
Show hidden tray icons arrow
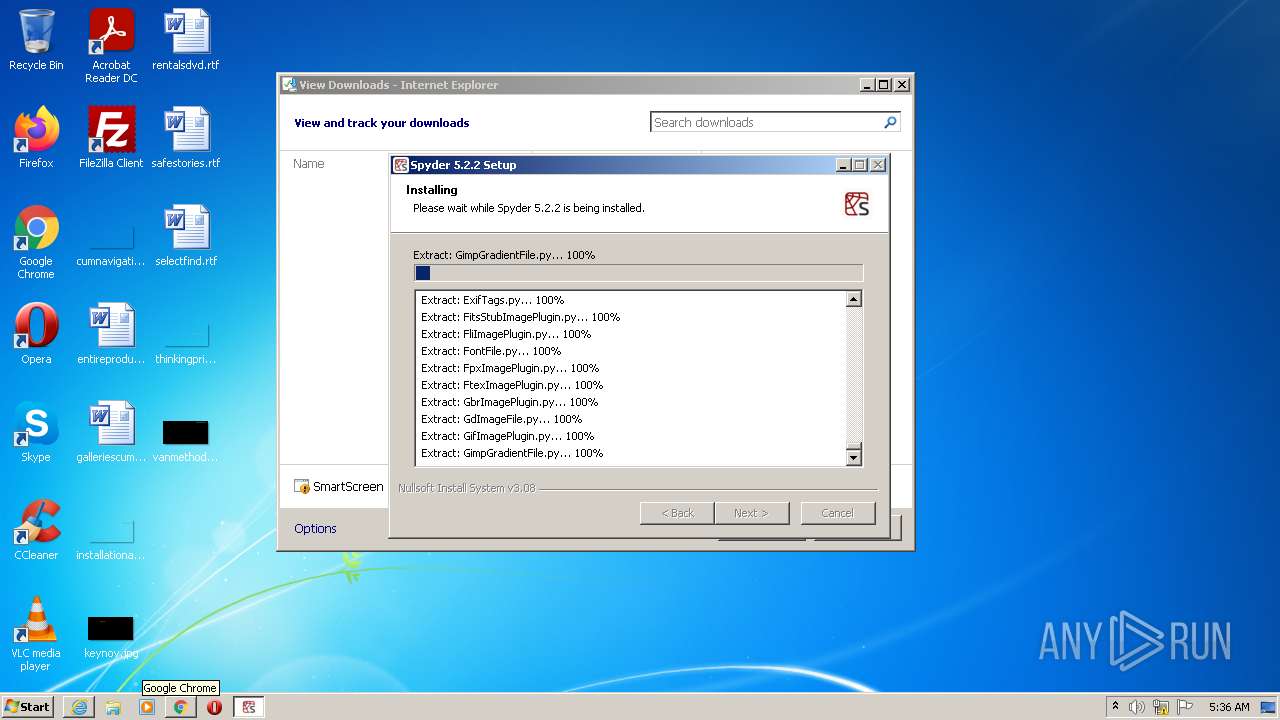pyautogui.click(x=1115, y=706)
